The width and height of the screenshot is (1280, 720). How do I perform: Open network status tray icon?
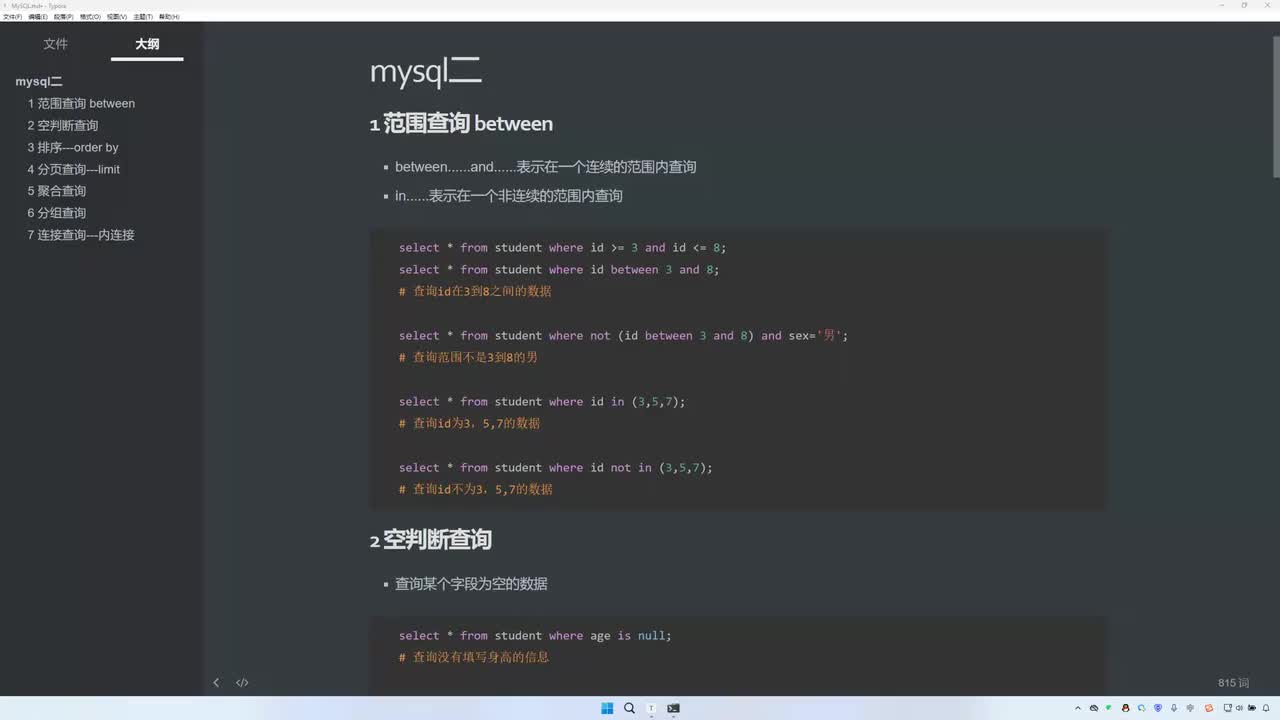coord(1227,708)
